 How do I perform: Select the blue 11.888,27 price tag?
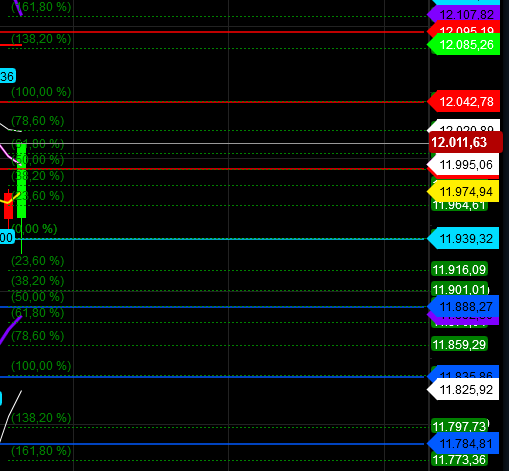[x=463, y=306]
